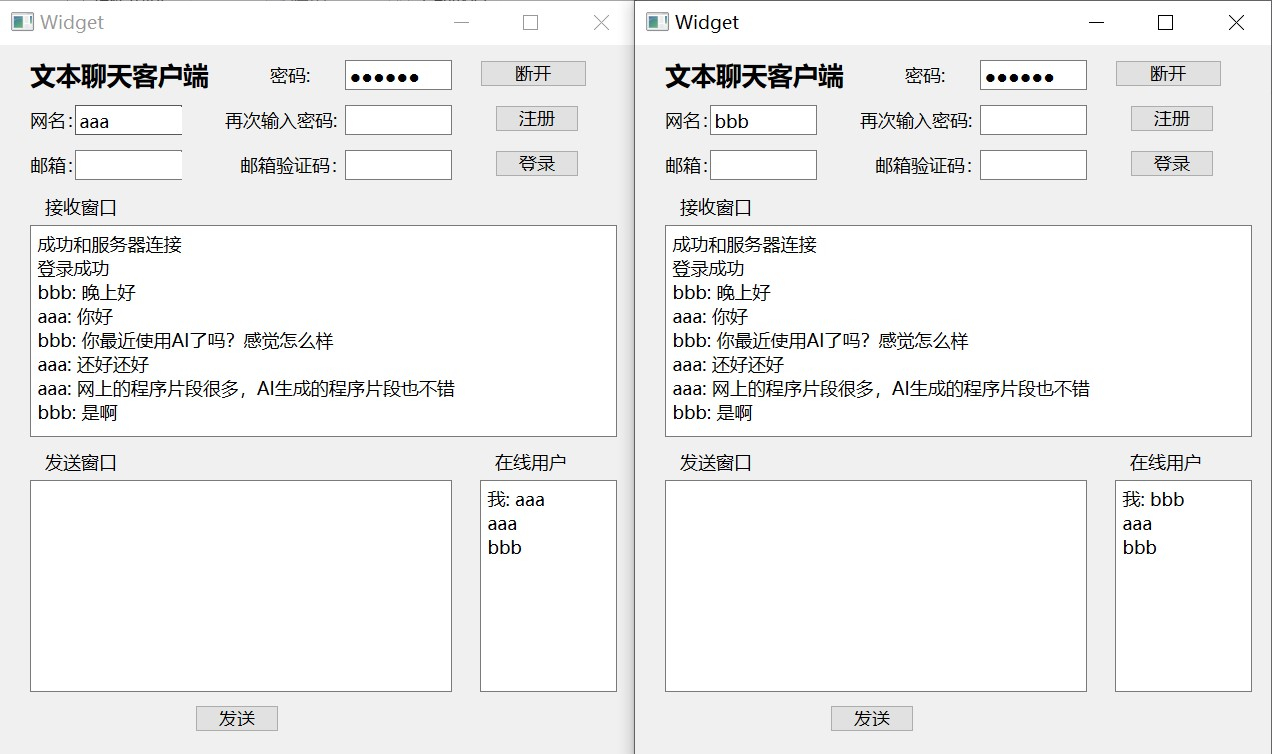
Task: Click the Widget app icon in aaa client's title bar
Action: coord(22,22)
